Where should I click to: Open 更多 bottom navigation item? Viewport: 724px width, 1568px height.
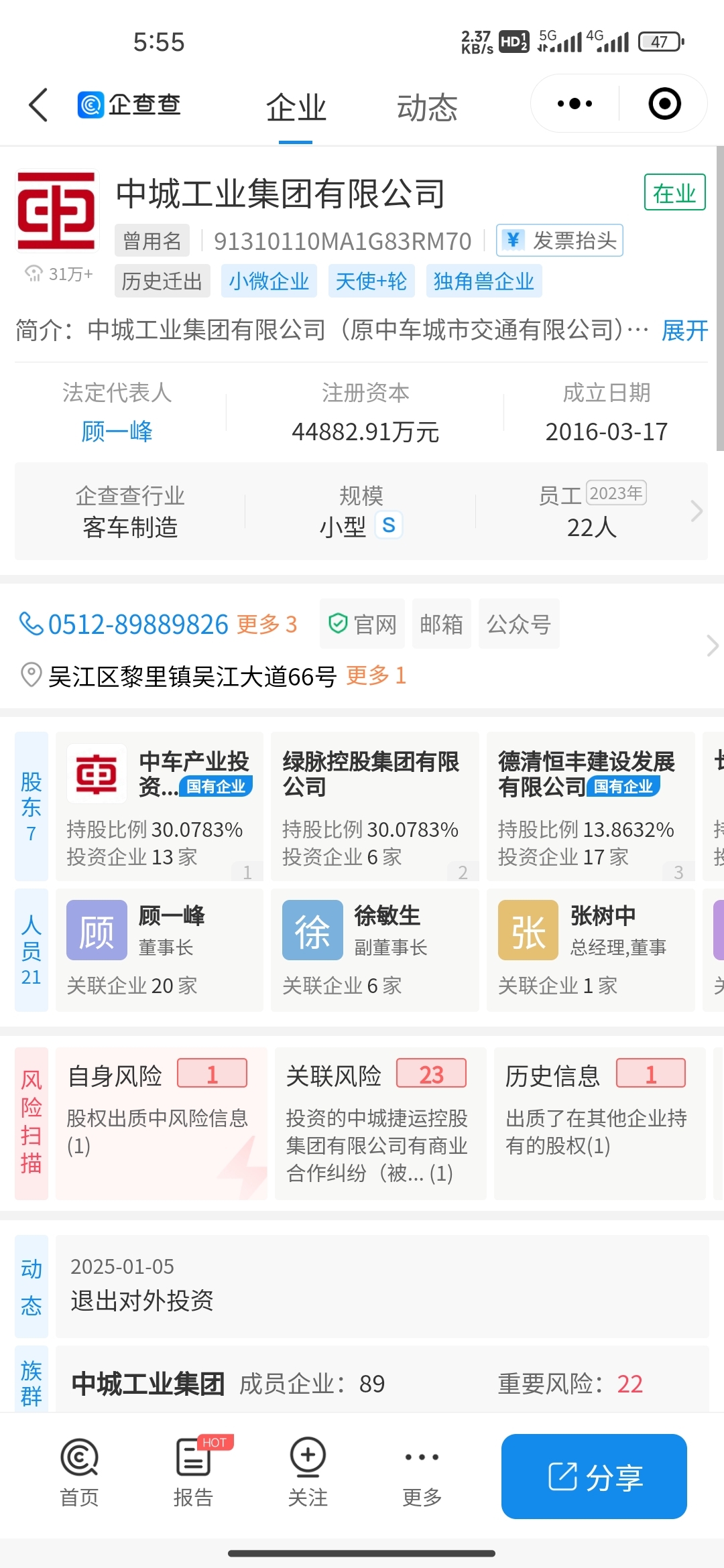422,1473
